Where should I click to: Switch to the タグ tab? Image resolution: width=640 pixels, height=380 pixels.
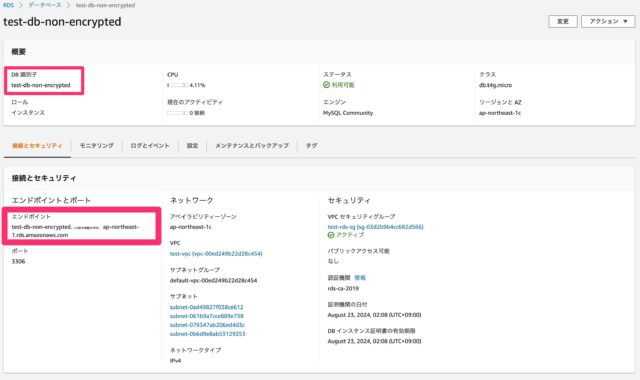click(311, 145)
